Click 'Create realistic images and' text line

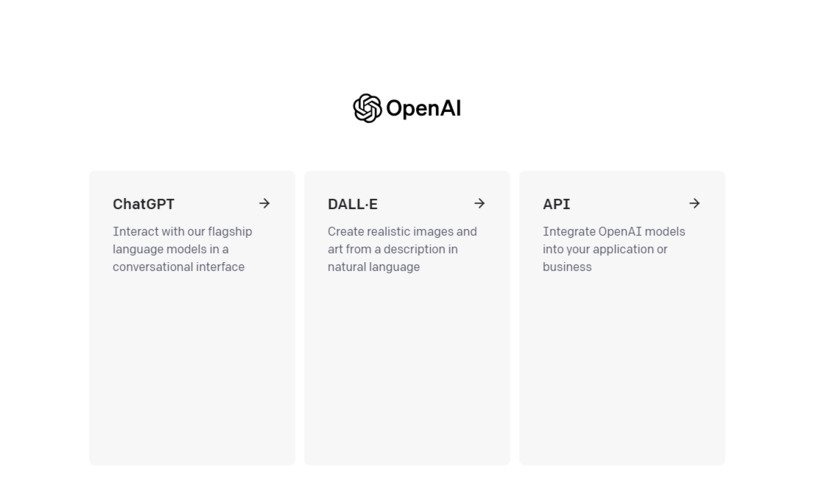click(x=402, y=232)
